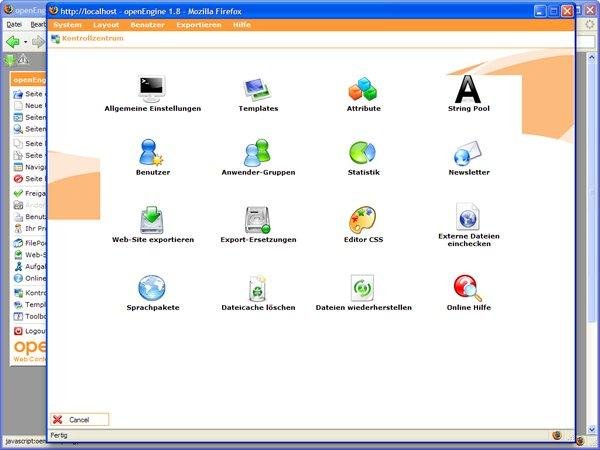Click the background window scrollbar up arrow

tap(592, 58)
